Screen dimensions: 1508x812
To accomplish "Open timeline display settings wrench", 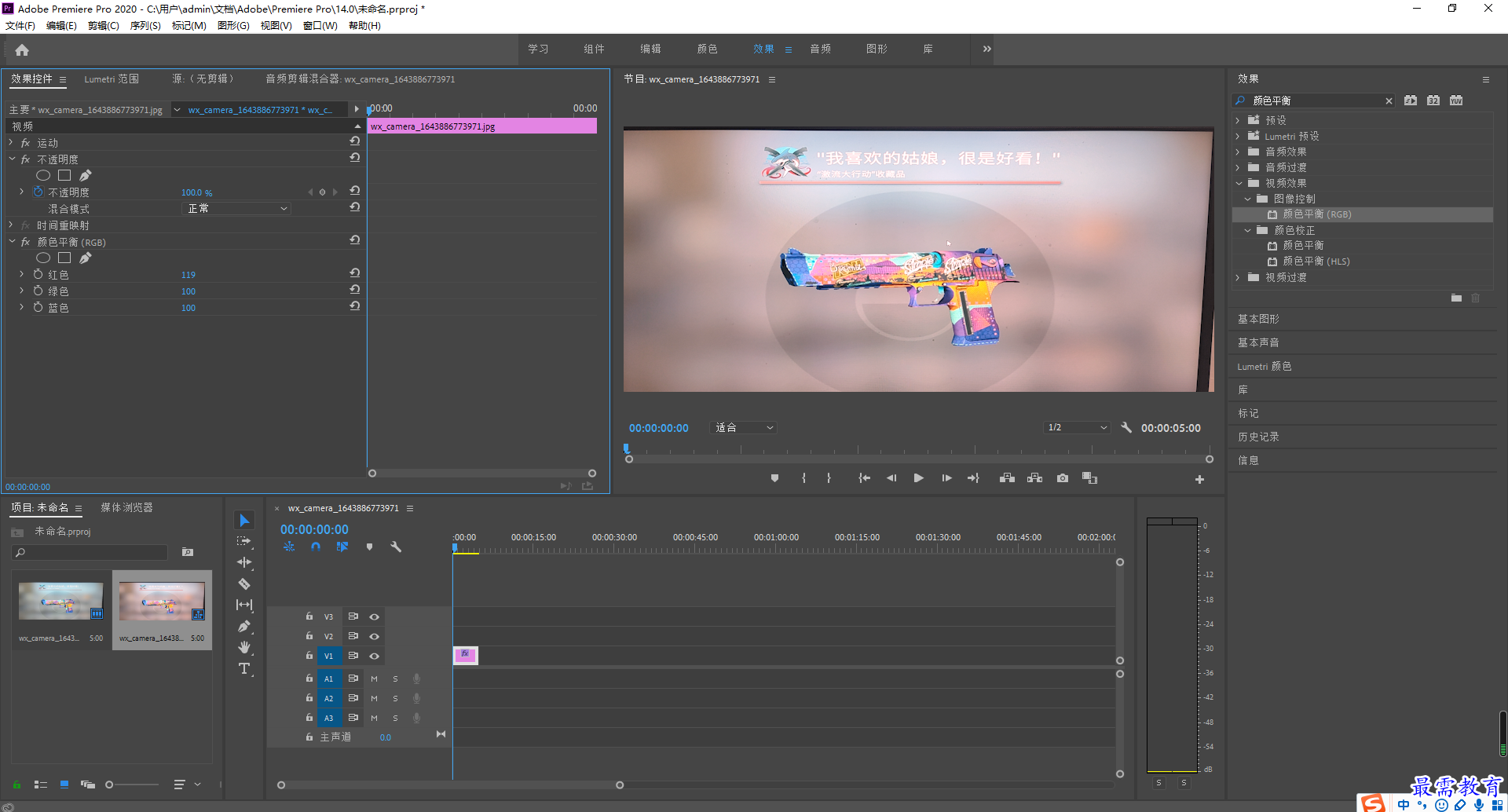I will pos(396,547).
